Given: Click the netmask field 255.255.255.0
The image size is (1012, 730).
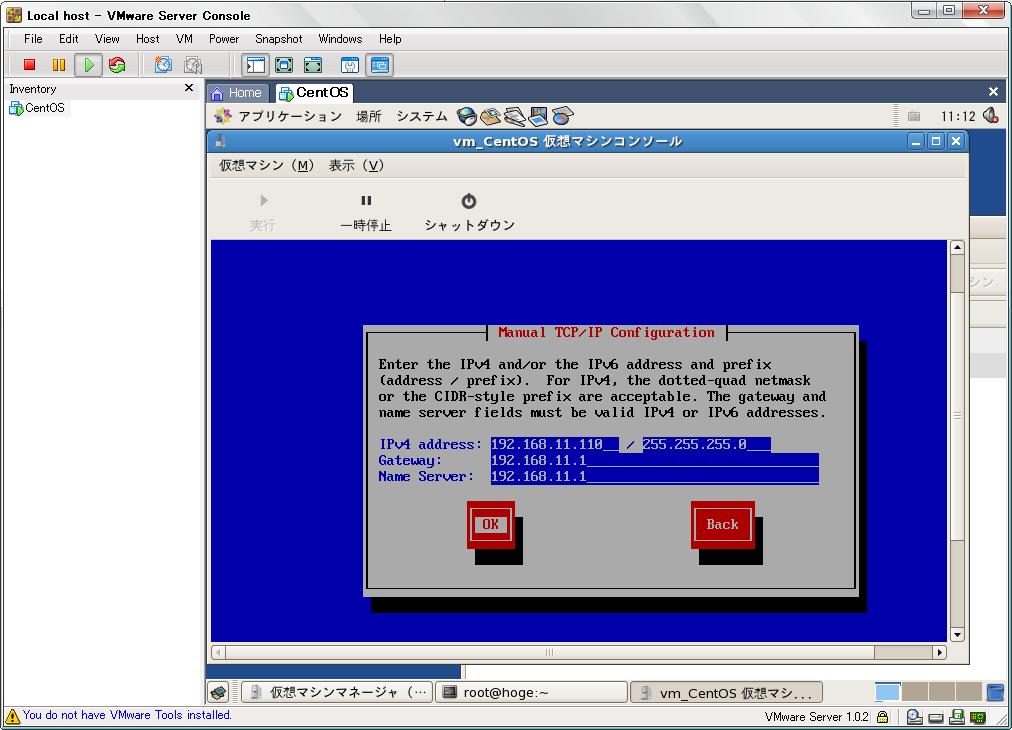Looking at the screenshot, I should pos(706,444).
